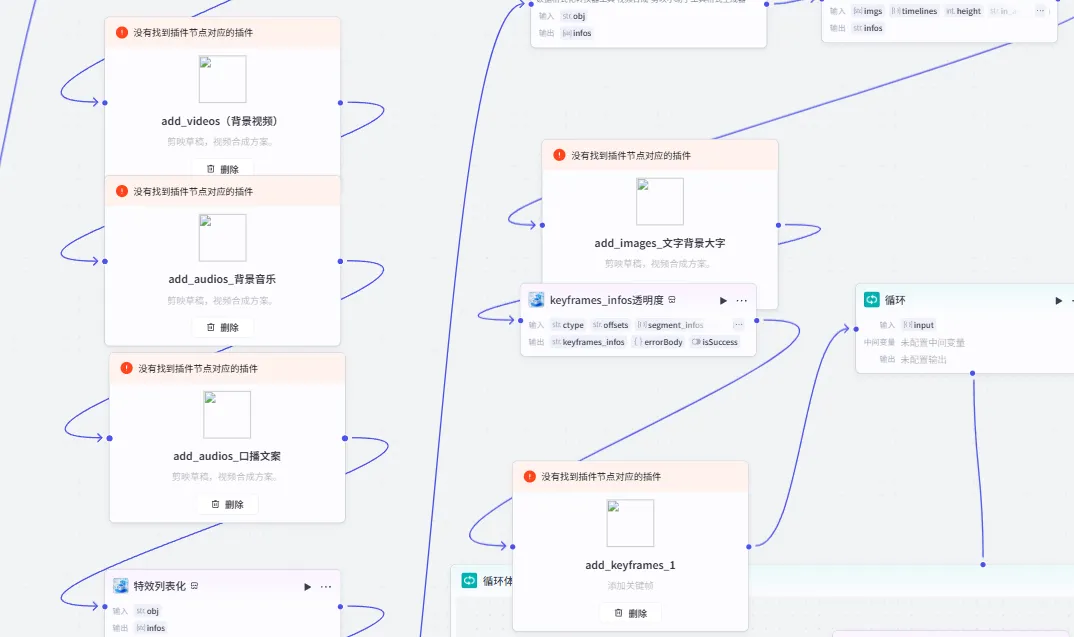This screenshot has height=637, width=1074.
Task: Click input port of add_audios_口播文案 node
Action: tap(110, 438)
